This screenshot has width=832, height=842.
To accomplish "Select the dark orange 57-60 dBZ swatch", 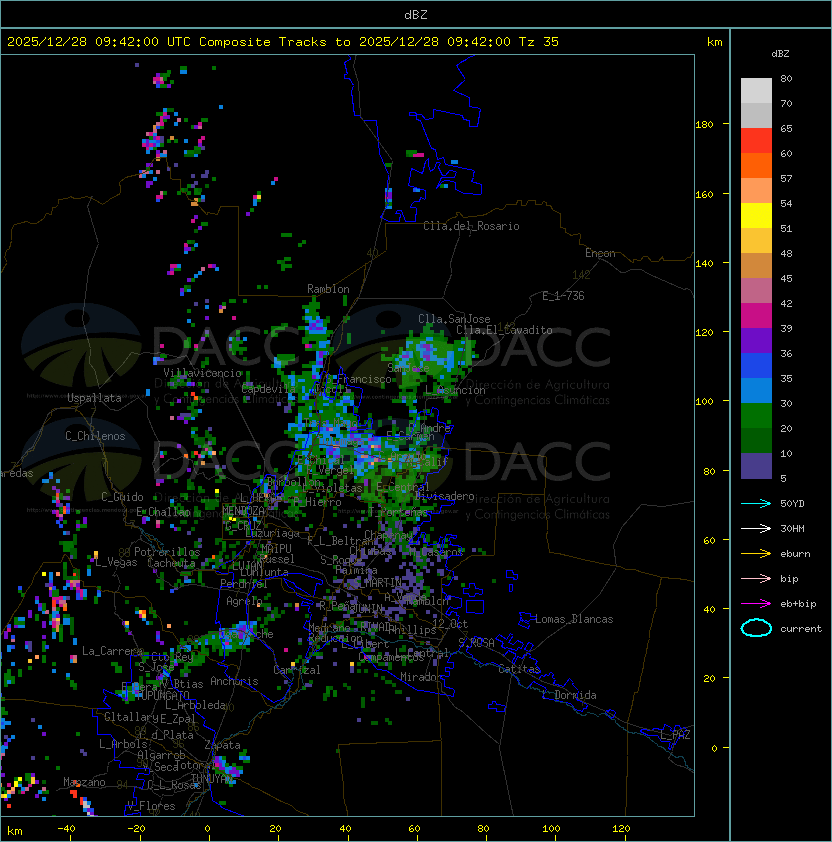I will pos(756,165).
